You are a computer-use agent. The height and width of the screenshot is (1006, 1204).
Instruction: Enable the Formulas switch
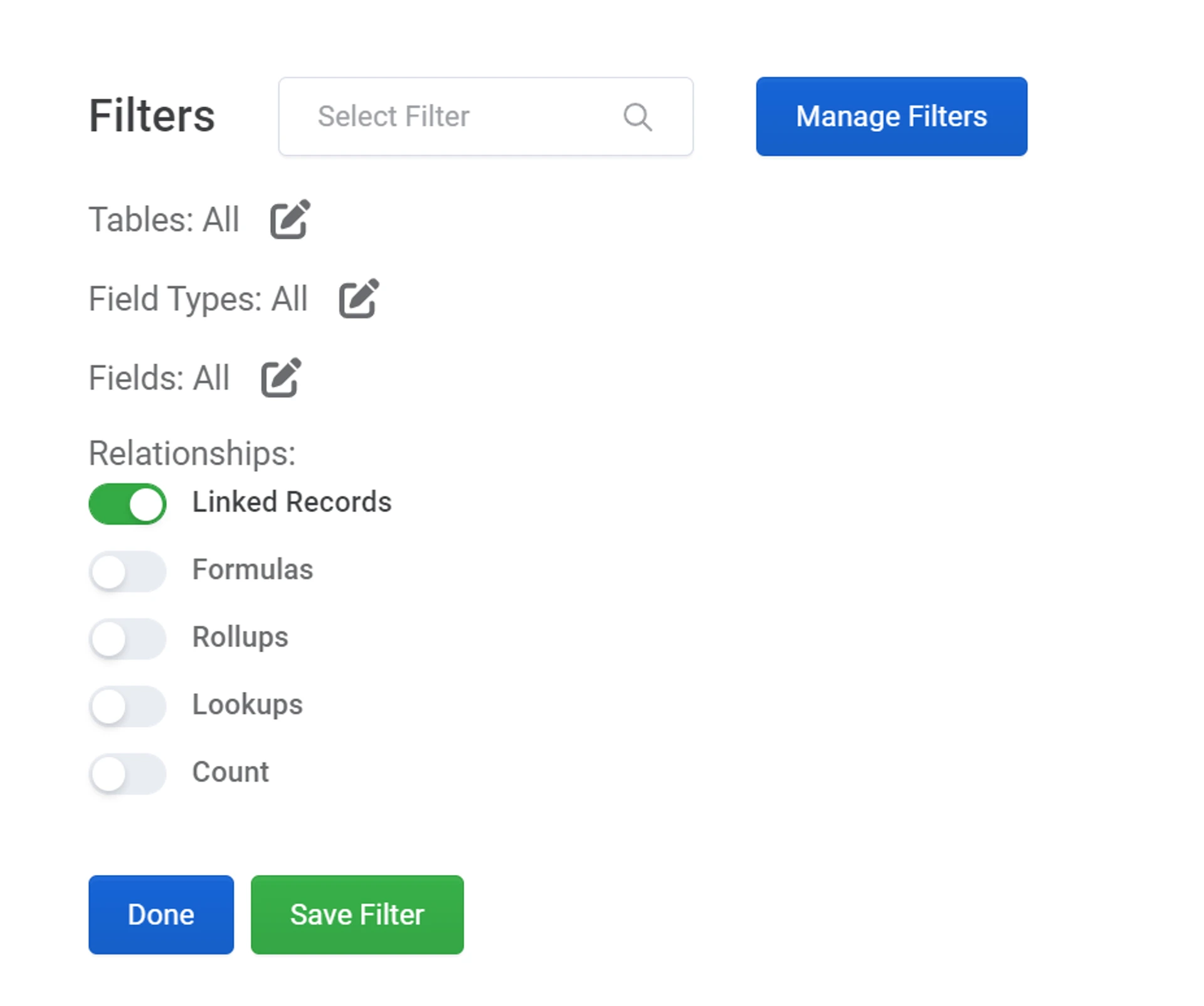click(x=127, y=571)
